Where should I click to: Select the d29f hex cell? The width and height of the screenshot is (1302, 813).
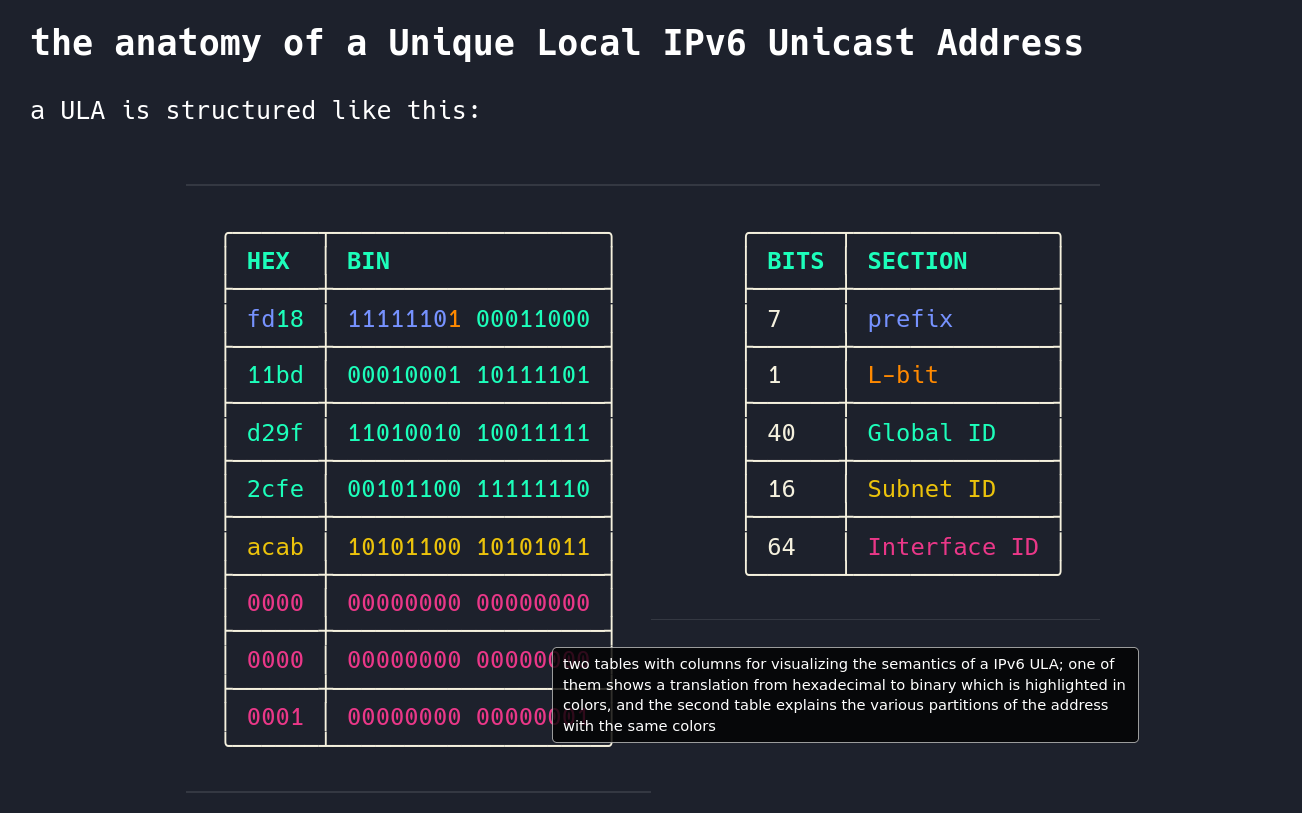(275, 433)
